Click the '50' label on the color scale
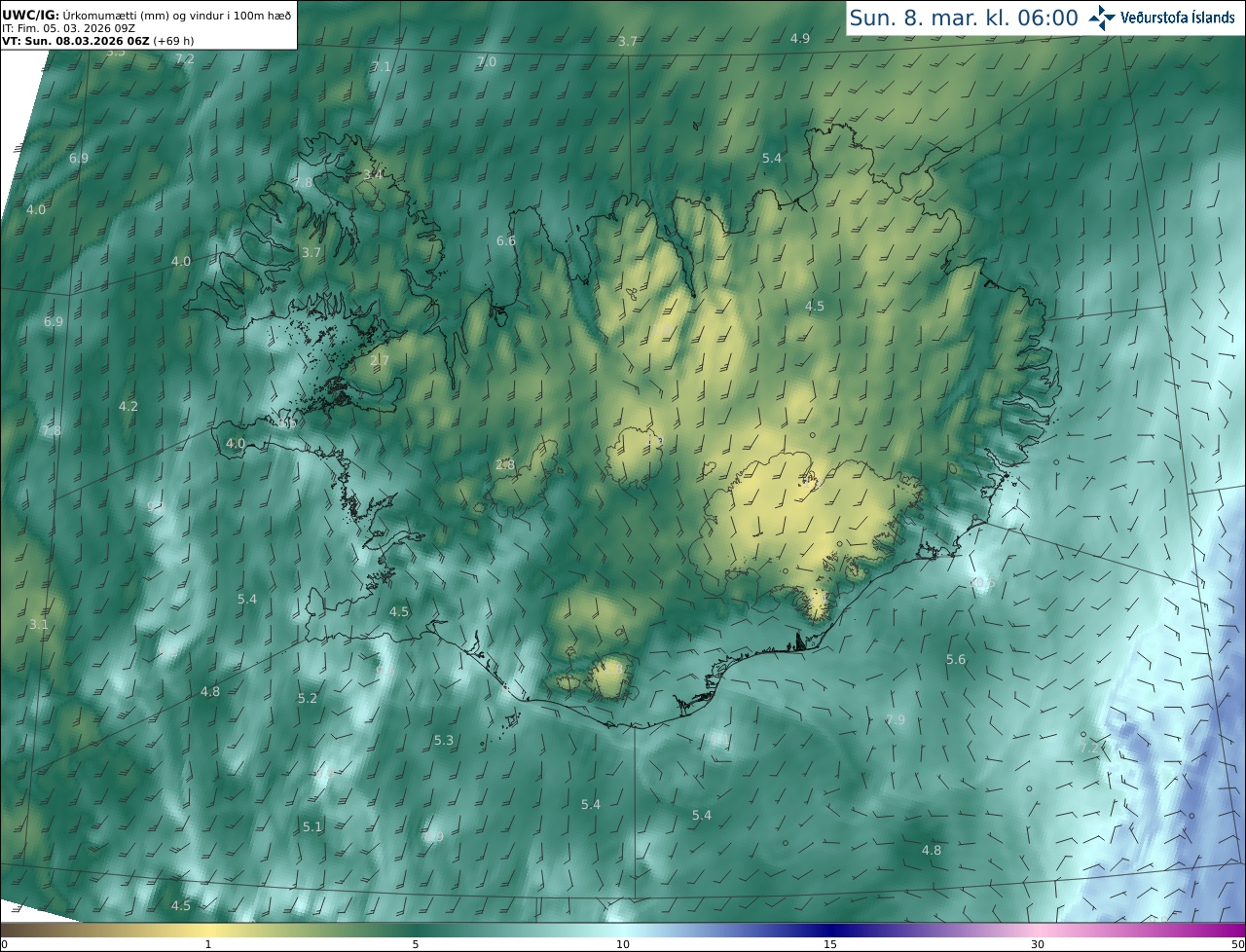The height and width of the screenshot is (952, 1246). [1237, 944]
